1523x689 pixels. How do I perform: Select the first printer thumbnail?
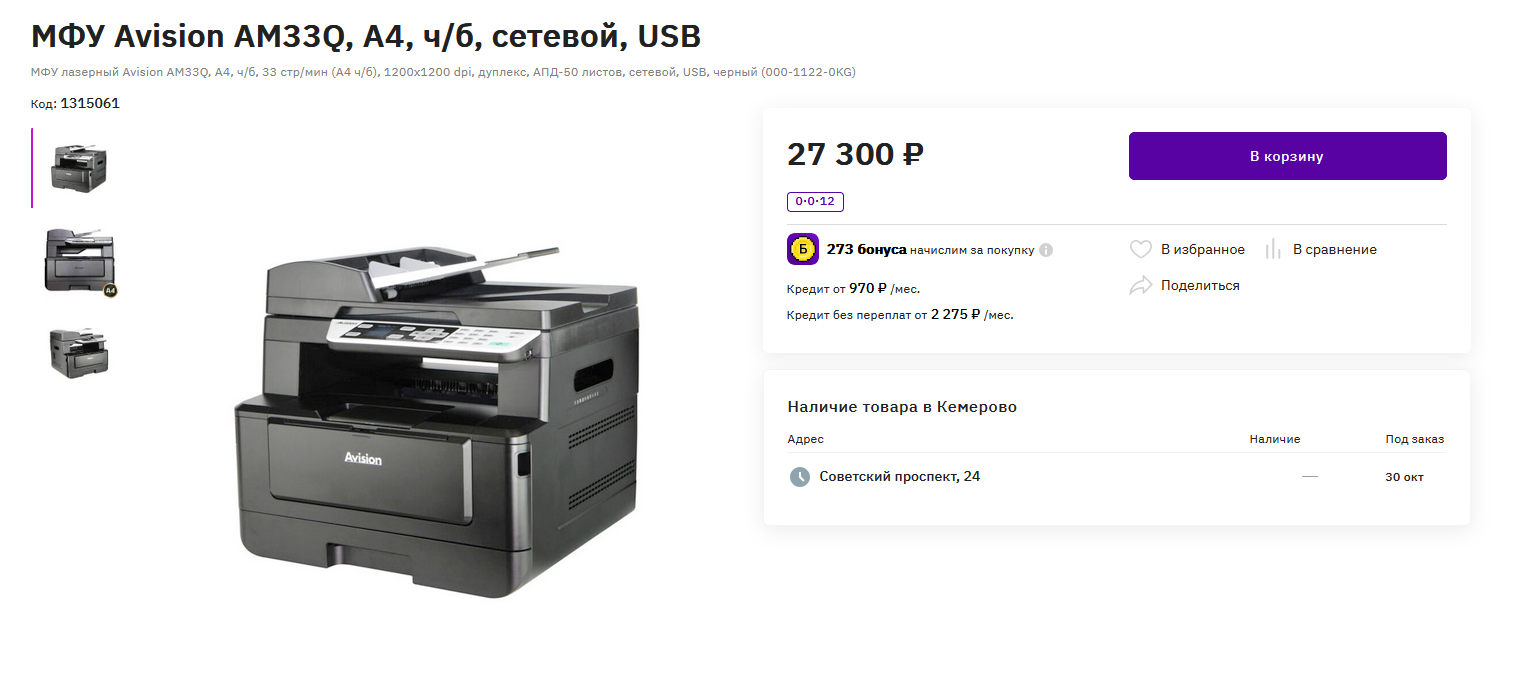pos(79,168)
